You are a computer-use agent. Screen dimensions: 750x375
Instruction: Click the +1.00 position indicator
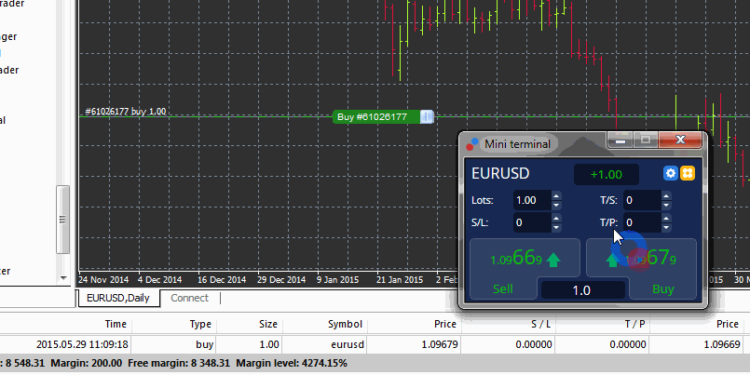606,175
